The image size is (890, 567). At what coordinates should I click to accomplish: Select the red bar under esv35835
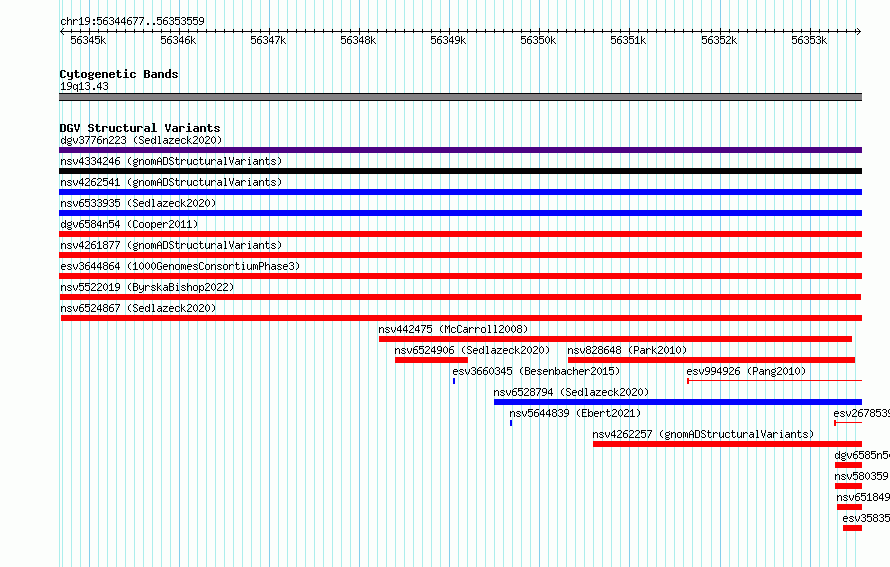pyautogui.click(x=853, y=528)
